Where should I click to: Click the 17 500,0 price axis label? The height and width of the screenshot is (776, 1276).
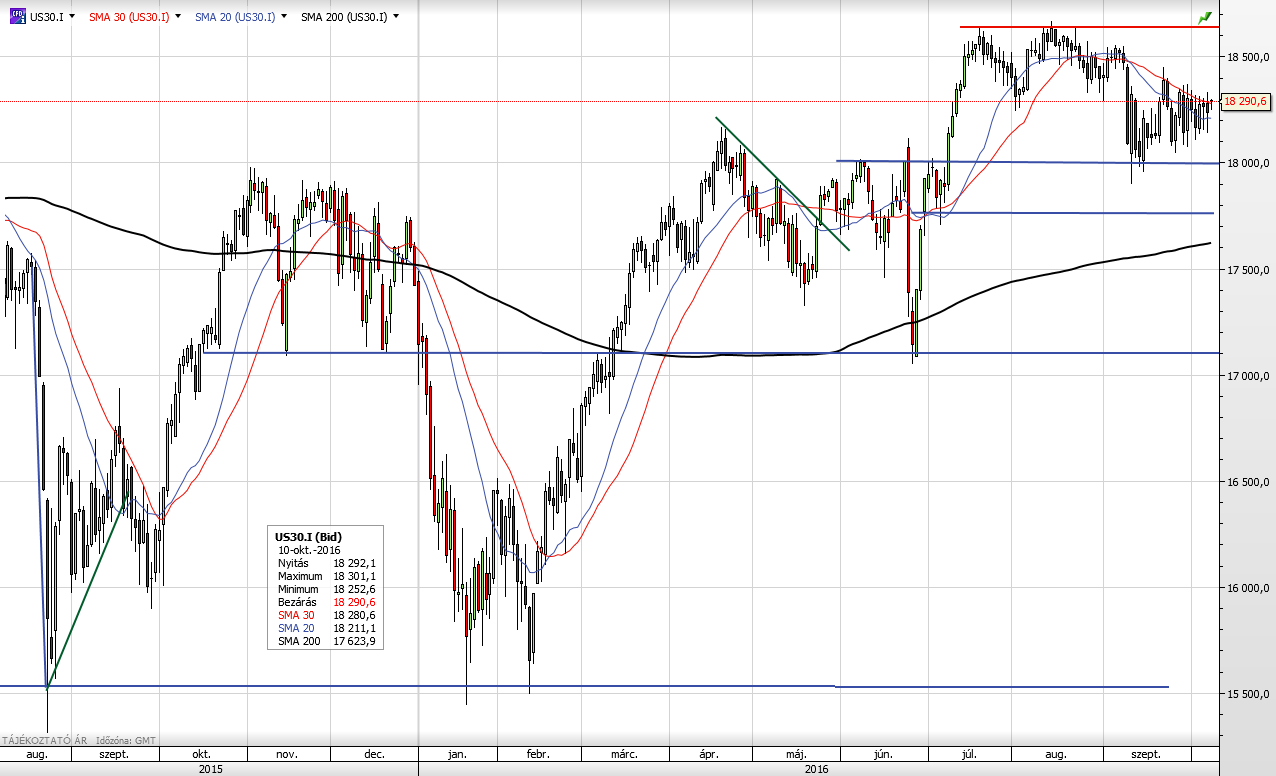[1247, 270]
